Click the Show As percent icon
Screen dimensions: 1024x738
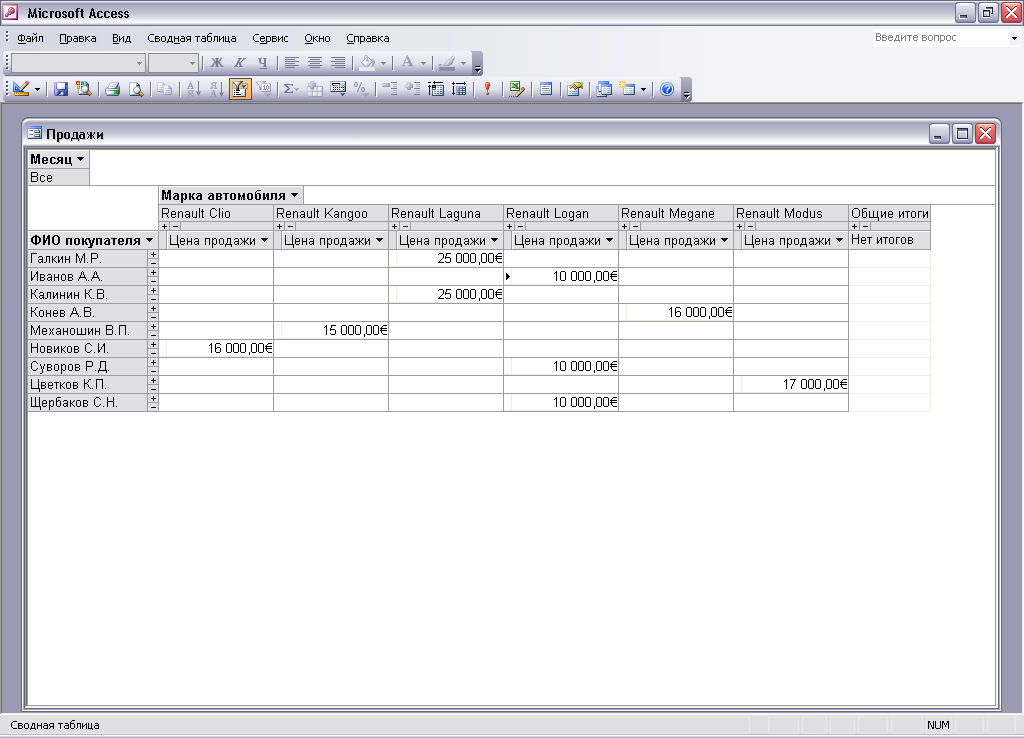pyautogui.click(x=360, y=89)
